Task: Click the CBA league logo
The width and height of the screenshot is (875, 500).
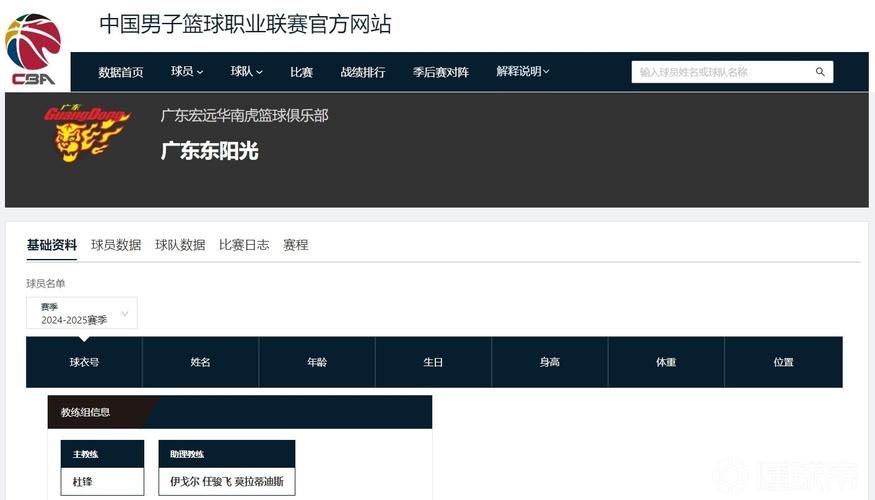Action: (x=33, y=50)
